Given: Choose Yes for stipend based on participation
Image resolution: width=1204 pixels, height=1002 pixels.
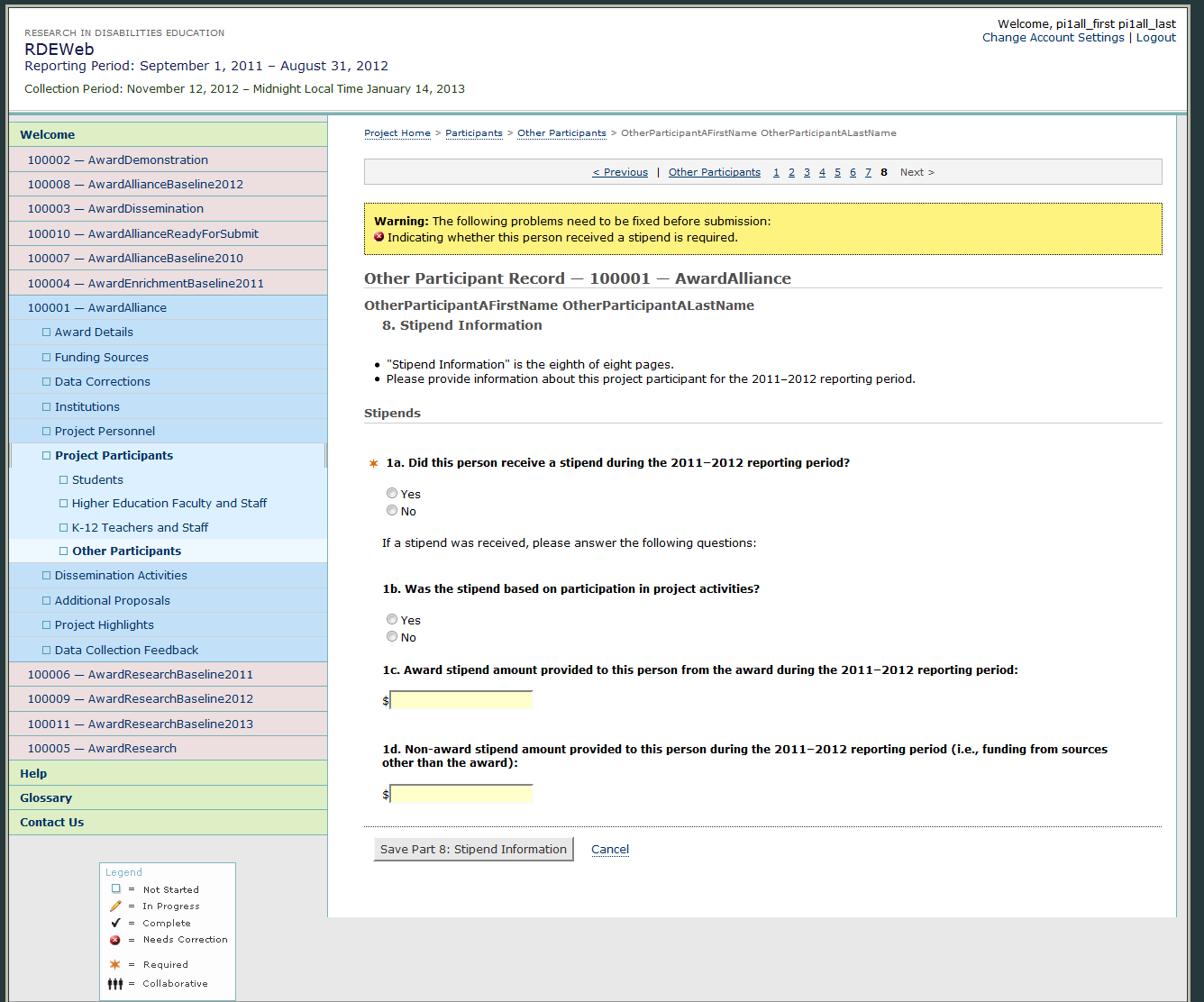Looking at the screenshot, I should tap(392, 620).
